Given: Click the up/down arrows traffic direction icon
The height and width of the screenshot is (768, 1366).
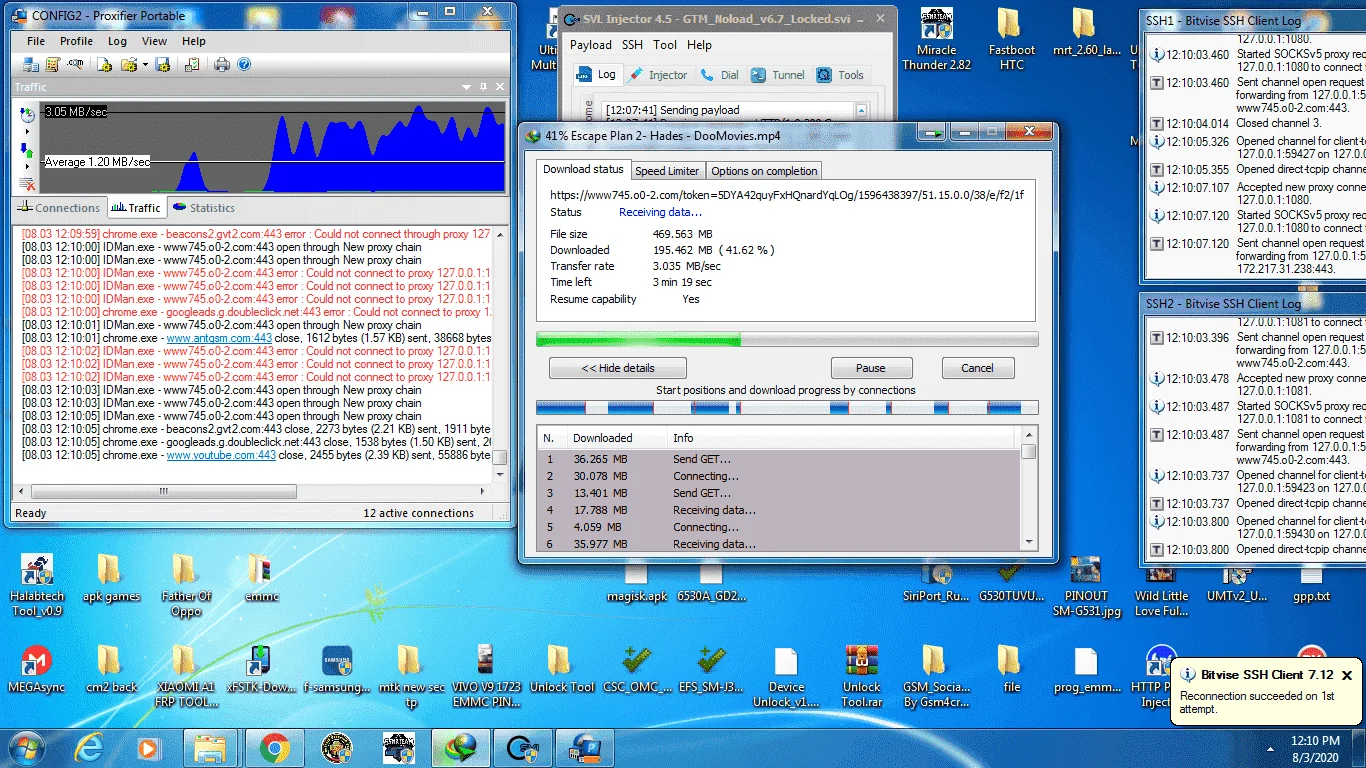Looking at the screenshot, I should 27,150.
